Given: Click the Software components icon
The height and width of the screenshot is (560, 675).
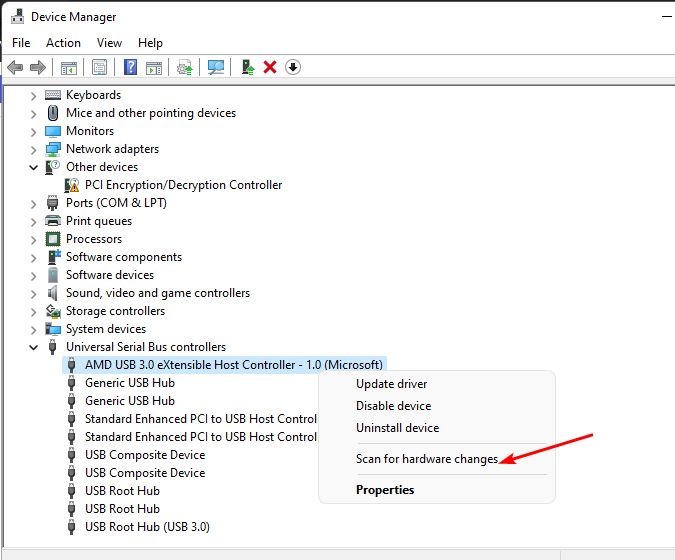Looking at the screenshot, I should 53,257.
